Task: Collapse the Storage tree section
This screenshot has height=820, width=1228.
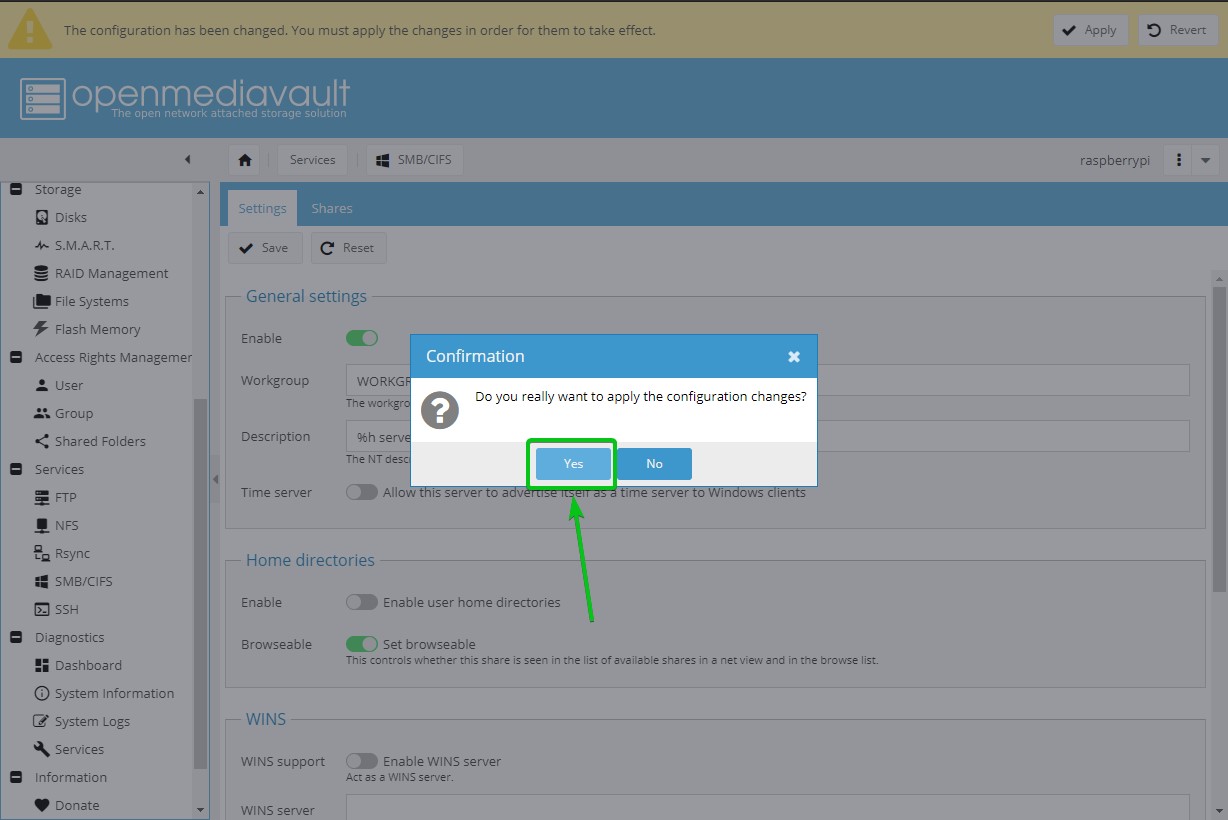Action: pos(15,189)
